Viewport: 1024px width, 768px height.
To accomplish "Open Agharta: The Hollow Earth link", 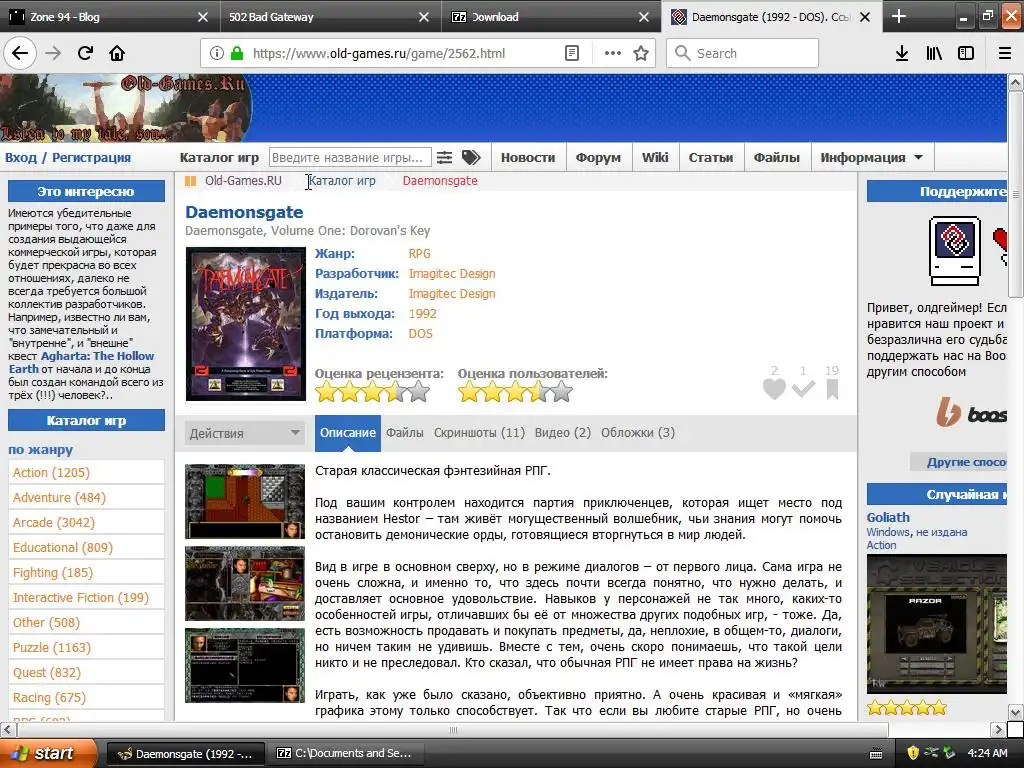I will coord(81,362).
